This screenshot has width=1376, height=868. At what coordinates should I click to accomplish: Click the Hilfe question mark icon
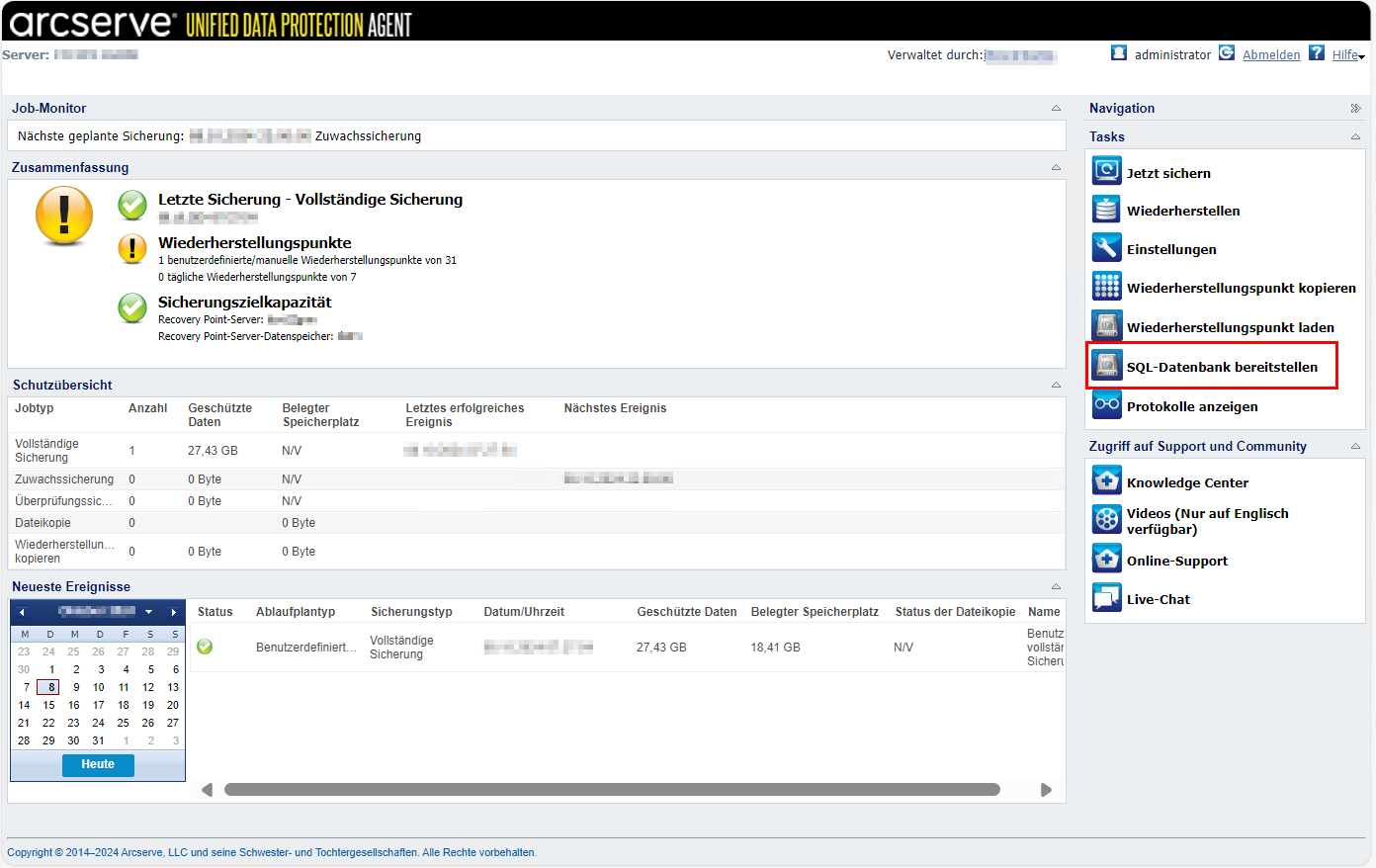point(1317,53)
